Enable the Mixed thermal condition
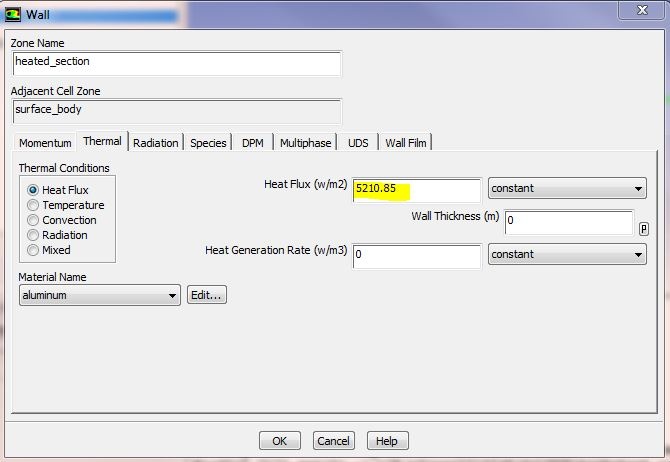 [33, 250]
